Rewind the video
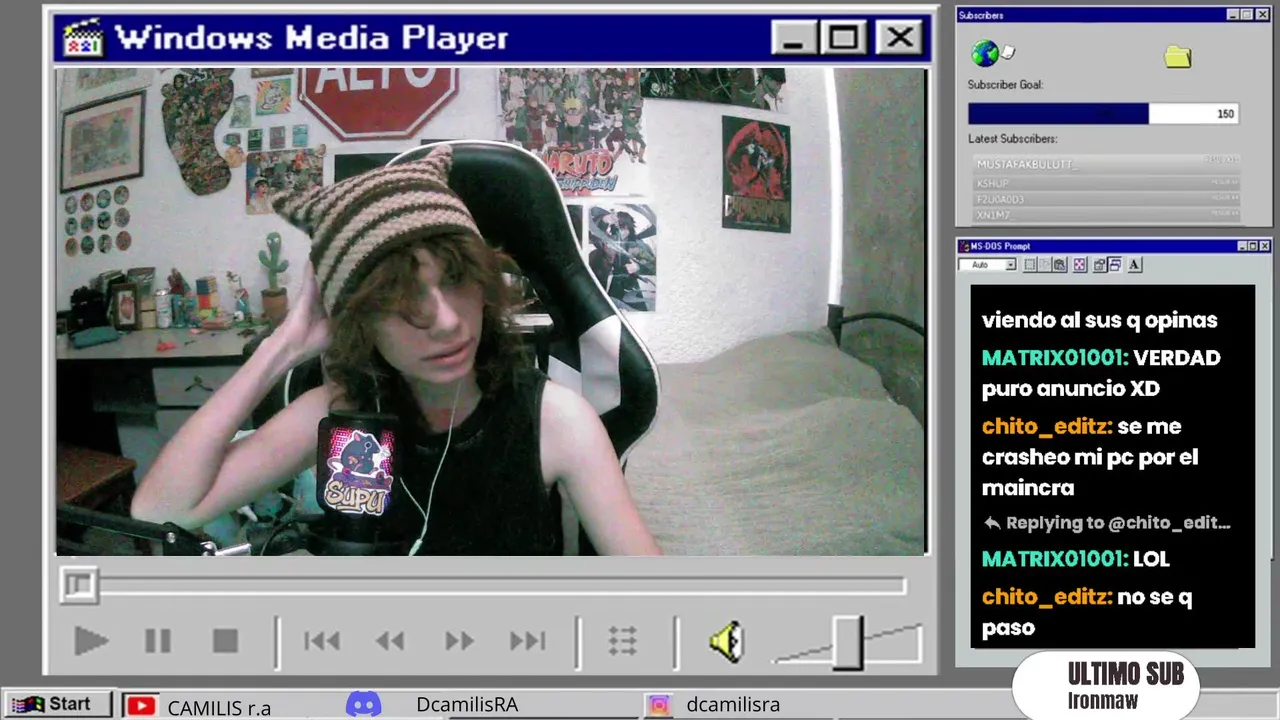This screenshot has width=1280, height=720. 390,641
